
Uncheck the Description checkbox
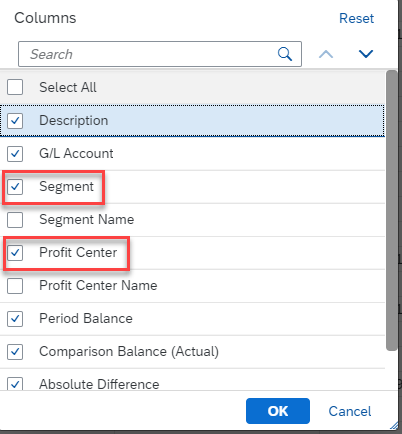15,120
